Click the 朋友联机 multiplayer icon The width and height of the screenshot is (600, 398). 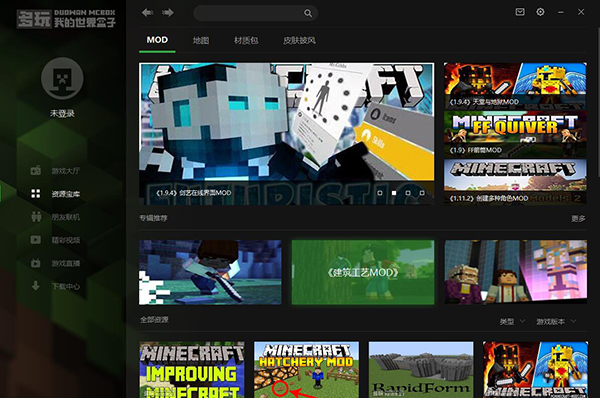click(x=36, y=217)
